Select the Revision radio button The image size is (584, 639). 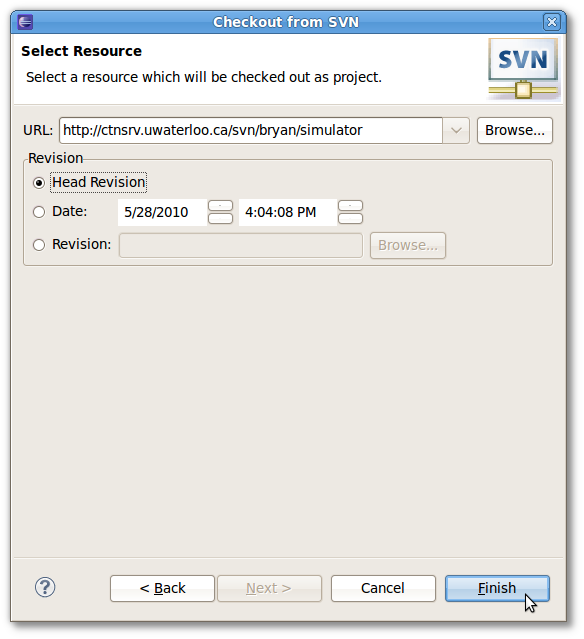(x=39, y=245)
